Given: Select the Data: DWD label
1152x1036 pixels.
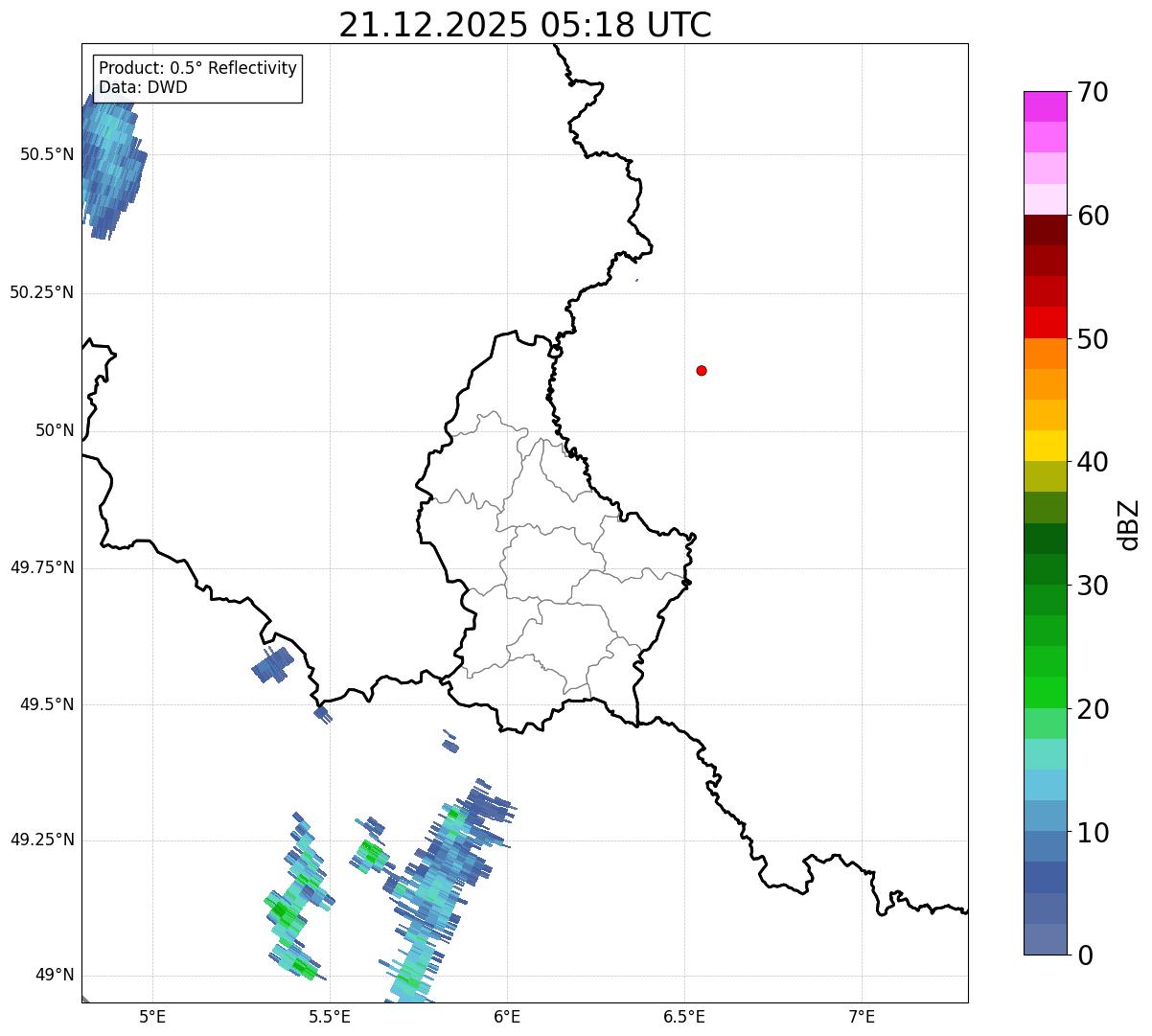Looking at the screenshot, I should point(143,87).
